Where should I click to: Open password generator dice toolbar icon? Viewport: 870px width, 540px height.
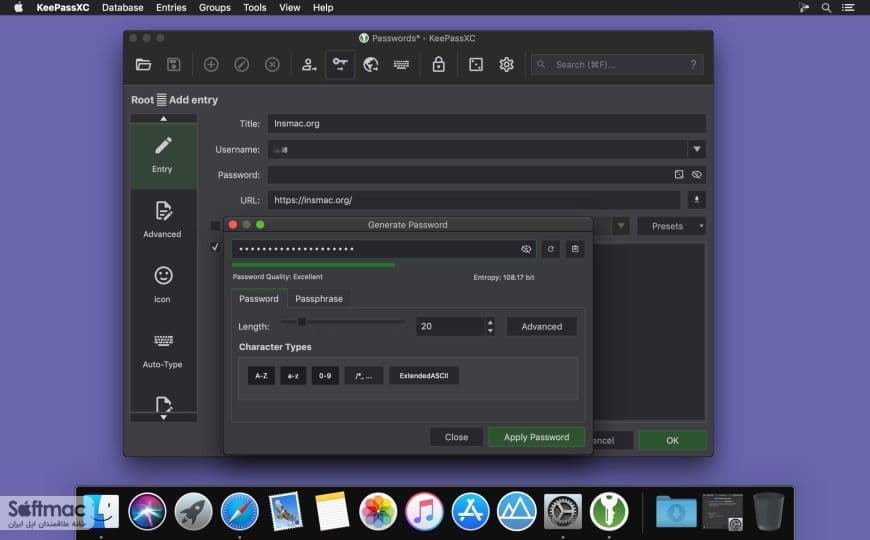476,64
